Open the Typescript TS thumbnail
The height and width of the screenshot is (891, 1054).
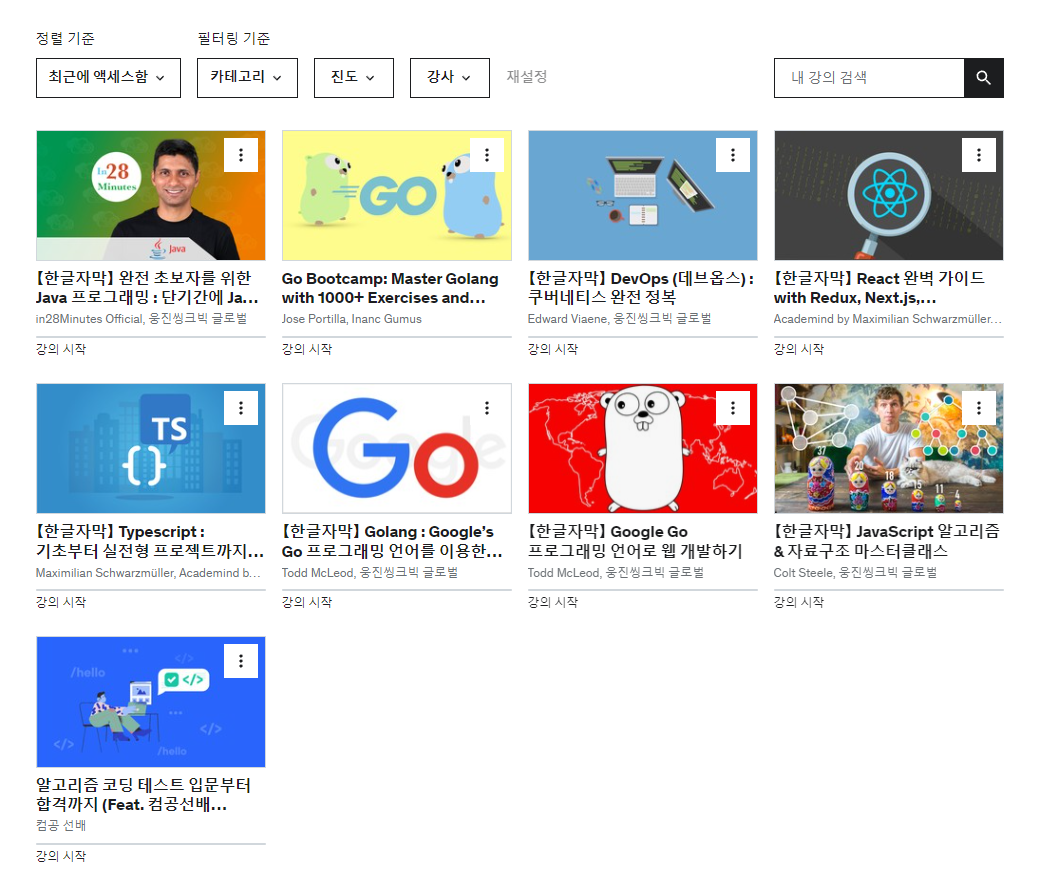pos(151,449)
